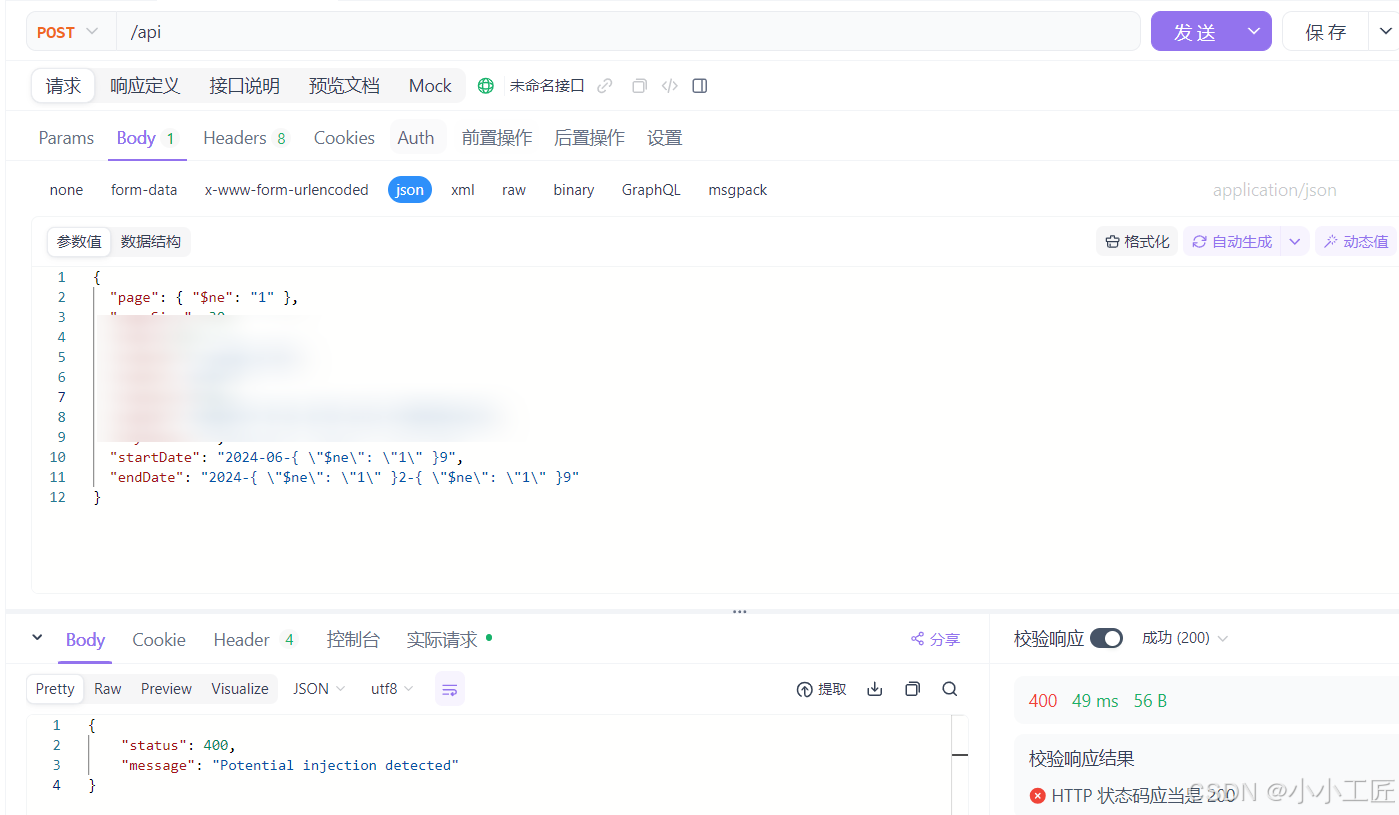1399x815 pixels.
Task: Click the copy icon beside 未命名接口
Action: pos(639,86)
